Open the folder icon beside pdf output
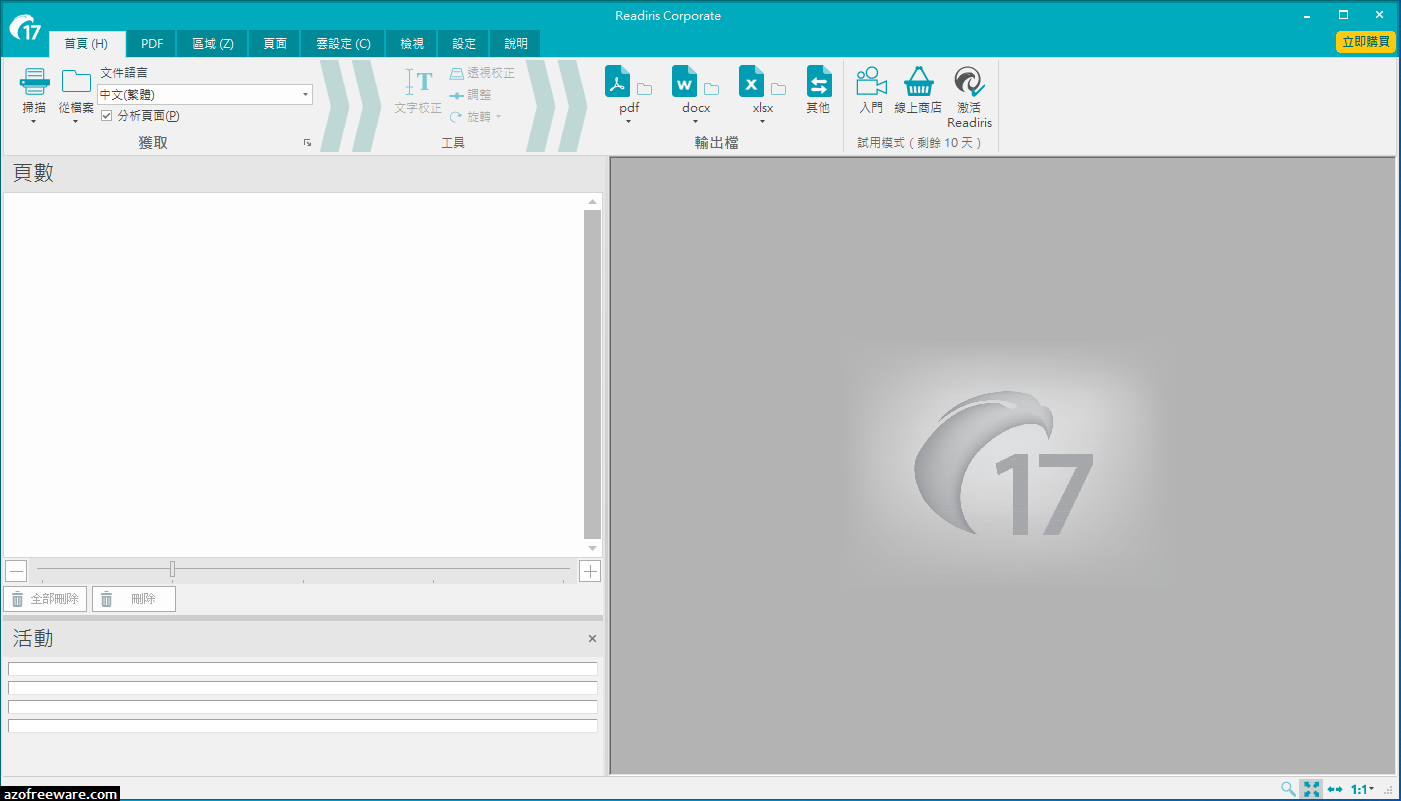This screenshot has width=1401, height=801. tap(644, 89)
